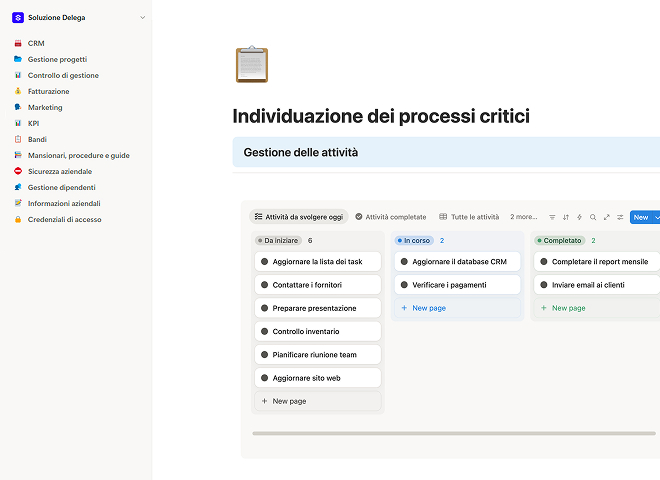Click the expand full page arrows icon
Image resolution: width=660 pixels, height=480 pixels.
click(x=607, y=217)
